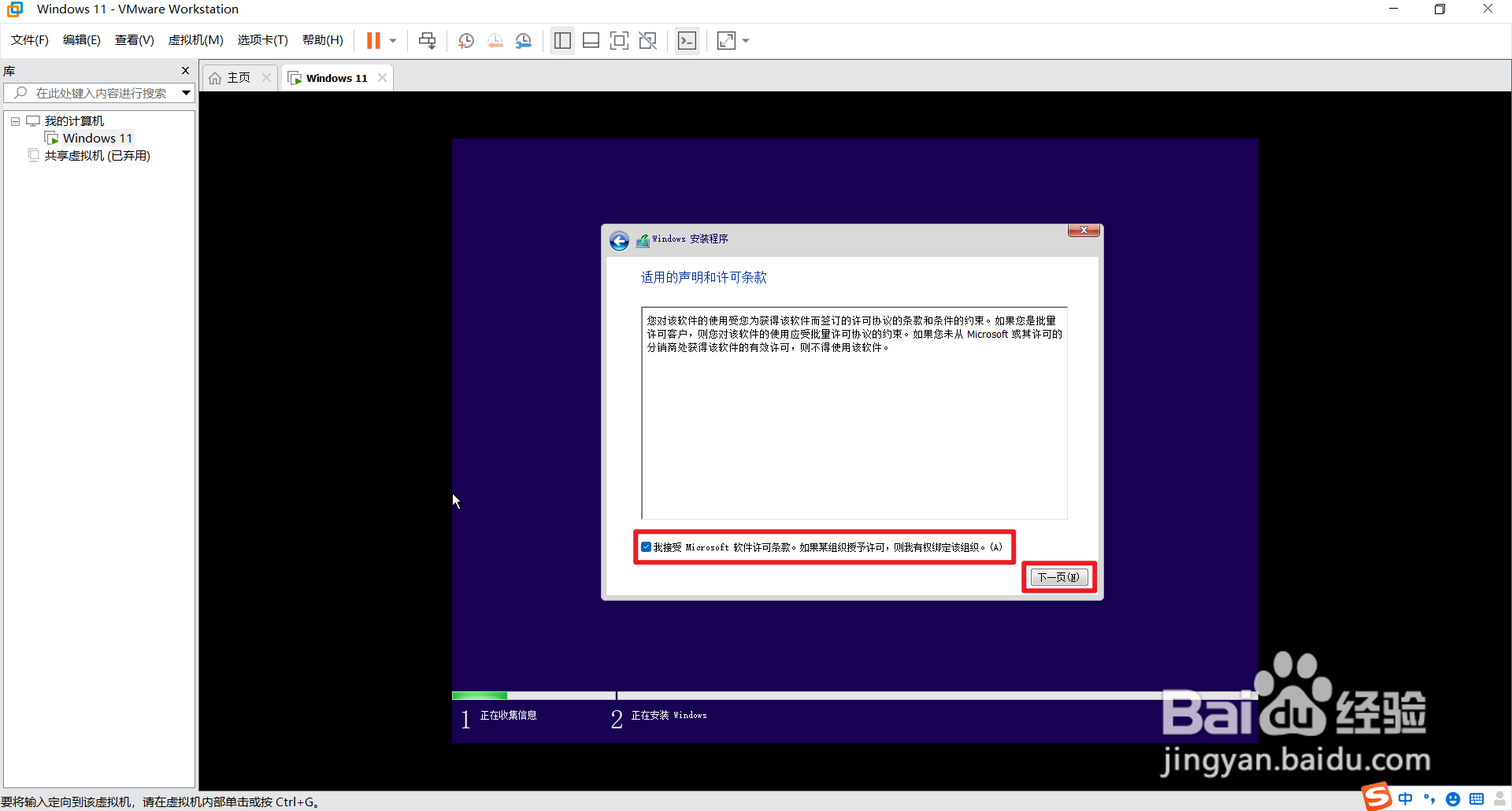Click the back arrow in Windows setup dialog
This screenshot has width=1512, height=811.
point(620,240)
